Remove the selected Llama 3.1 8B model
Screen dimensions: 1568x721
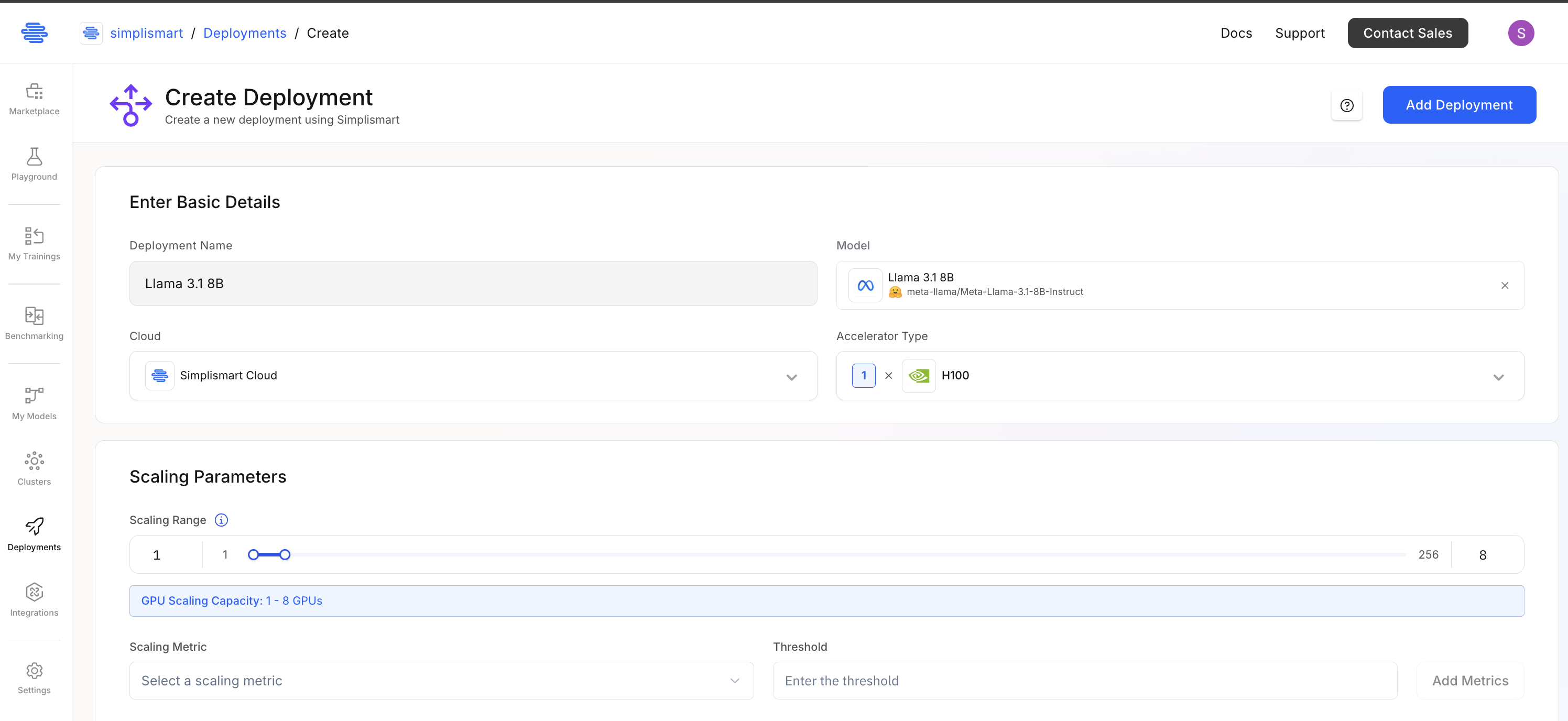tap(1504, 286)
